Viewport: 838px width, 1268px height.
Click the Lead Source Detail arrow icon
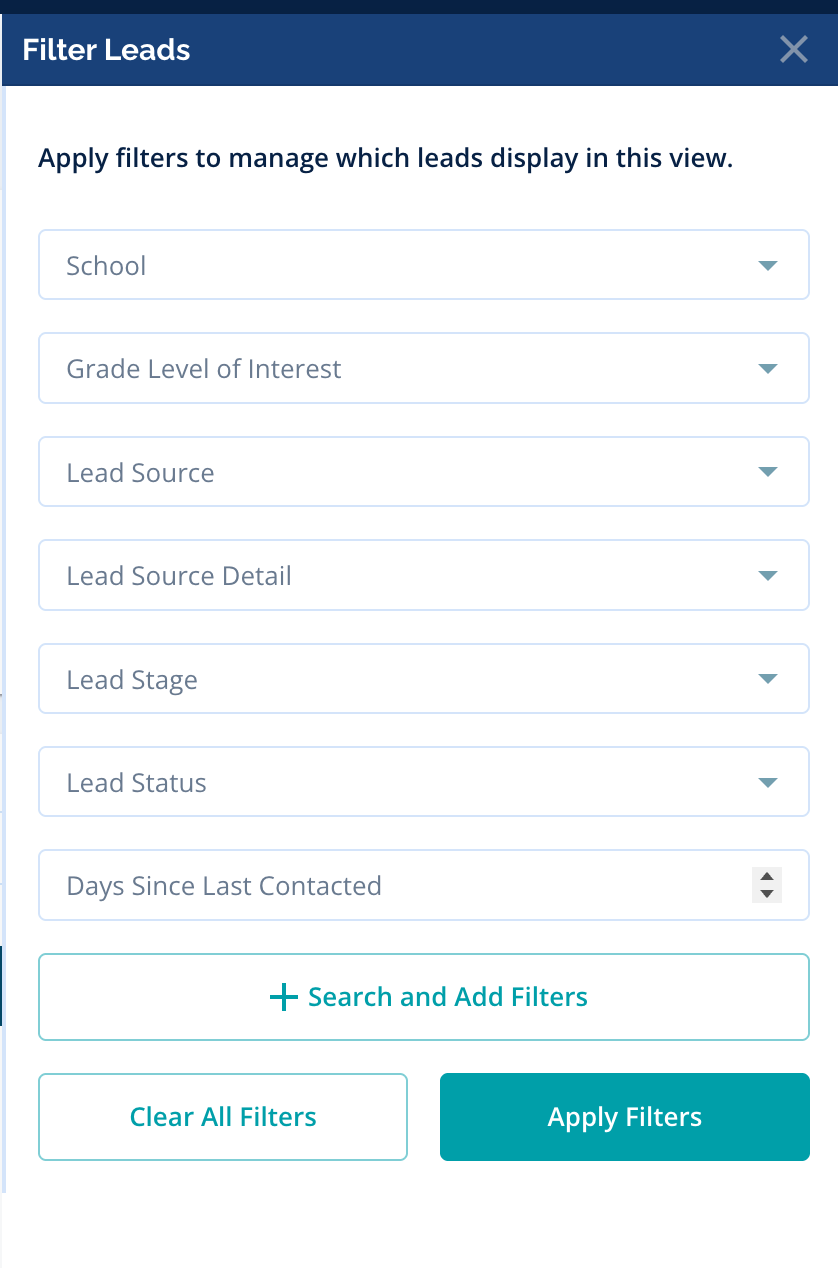(767, 576)
